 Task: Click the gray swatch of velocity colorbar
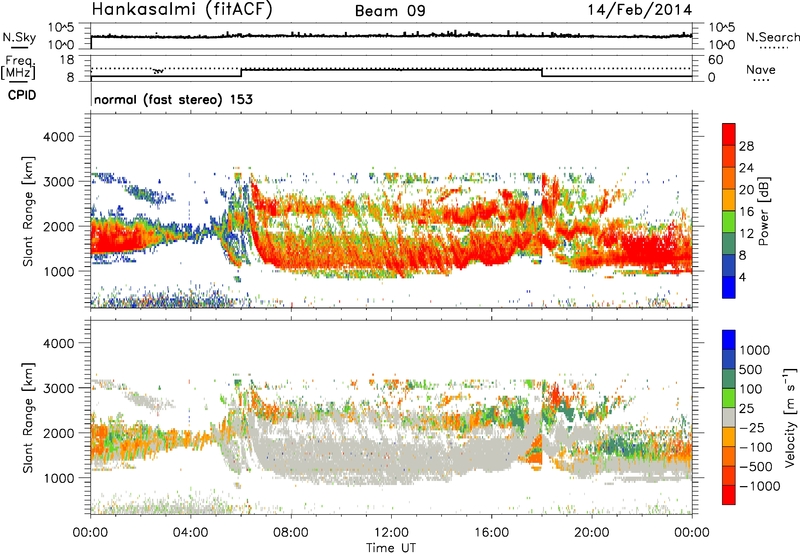click(x=729, y=417)
